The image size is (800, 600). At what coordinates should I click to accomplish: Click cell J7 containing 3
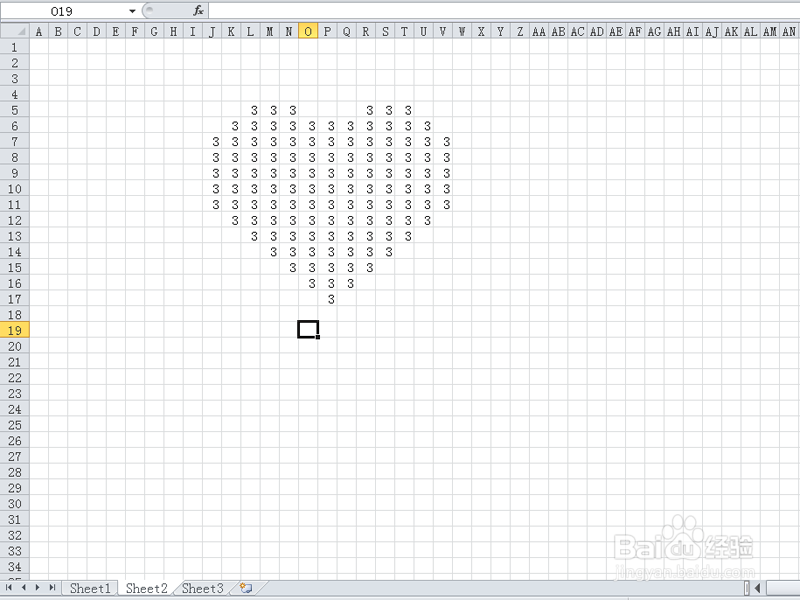(x=212, y=141)
